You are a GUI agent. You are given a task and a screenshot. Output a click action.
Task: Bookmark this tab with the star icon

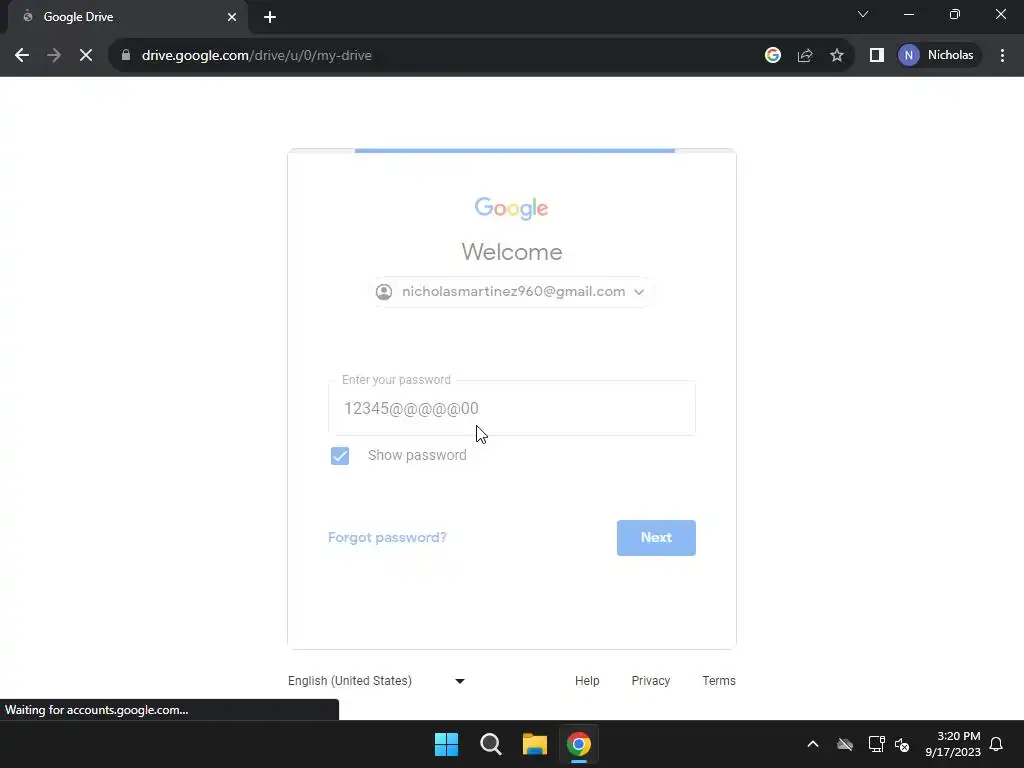(x=837, y=56)
